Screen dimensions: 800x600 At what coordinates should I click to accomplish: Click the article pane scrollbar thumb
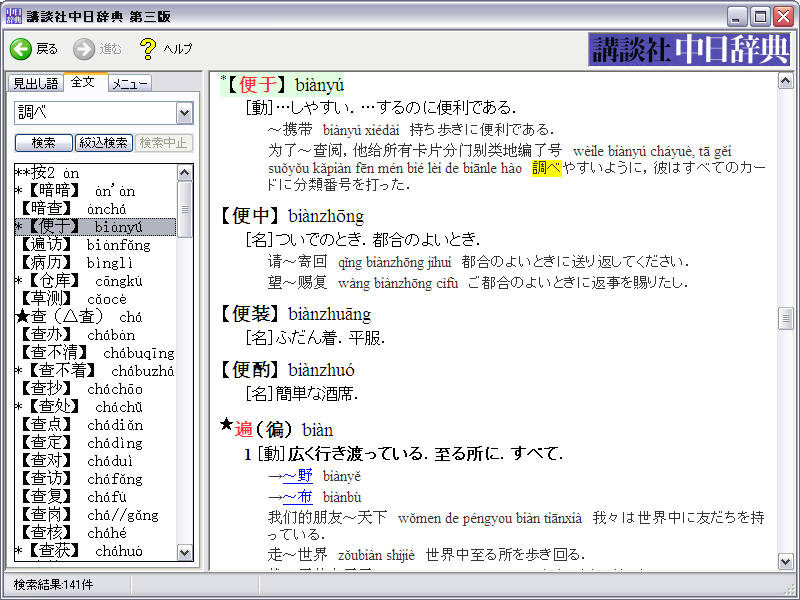[x=786, y=319]
